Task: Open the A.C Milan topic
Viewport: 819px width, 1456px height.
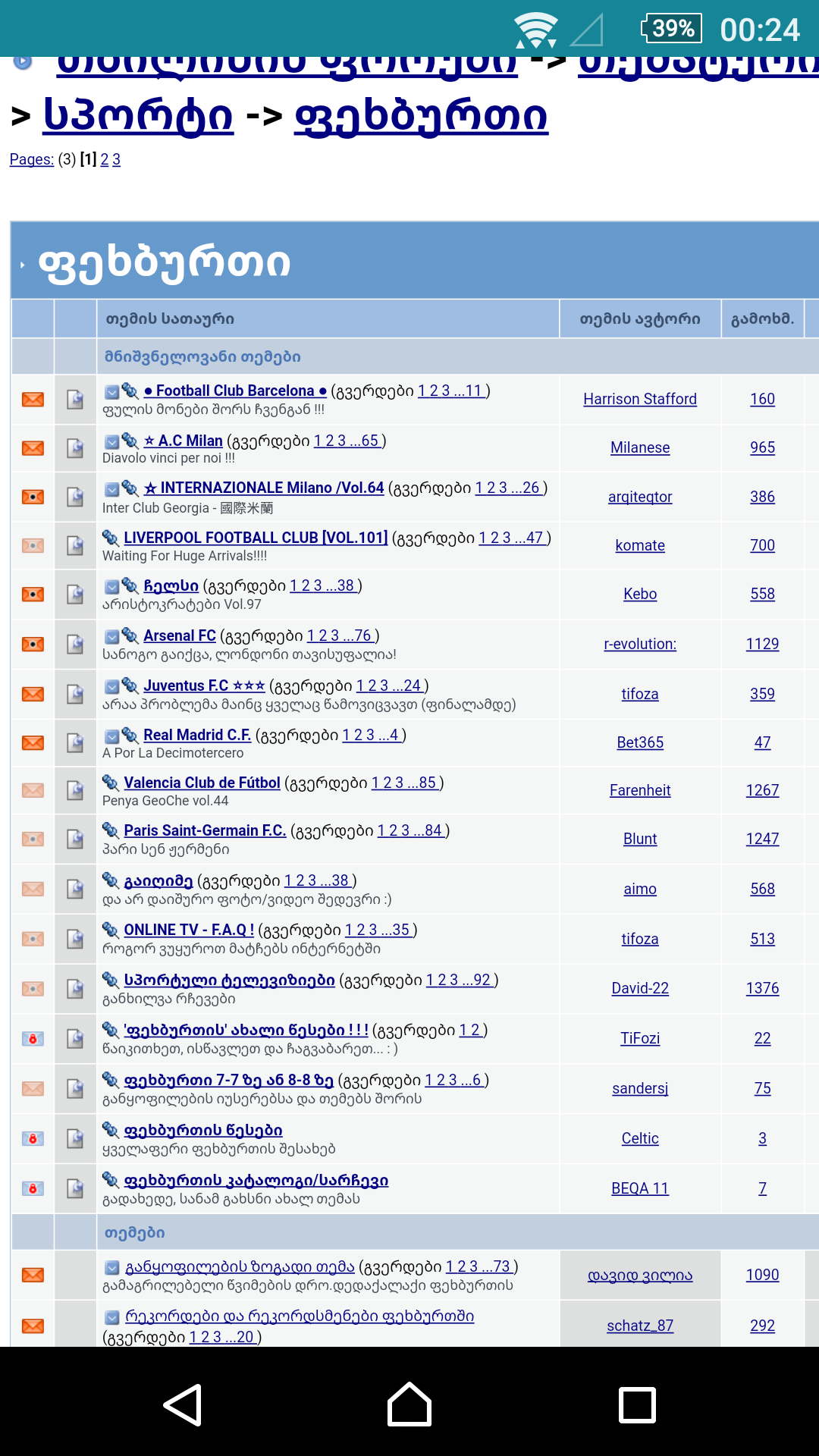Action: (x=183, y=441)
